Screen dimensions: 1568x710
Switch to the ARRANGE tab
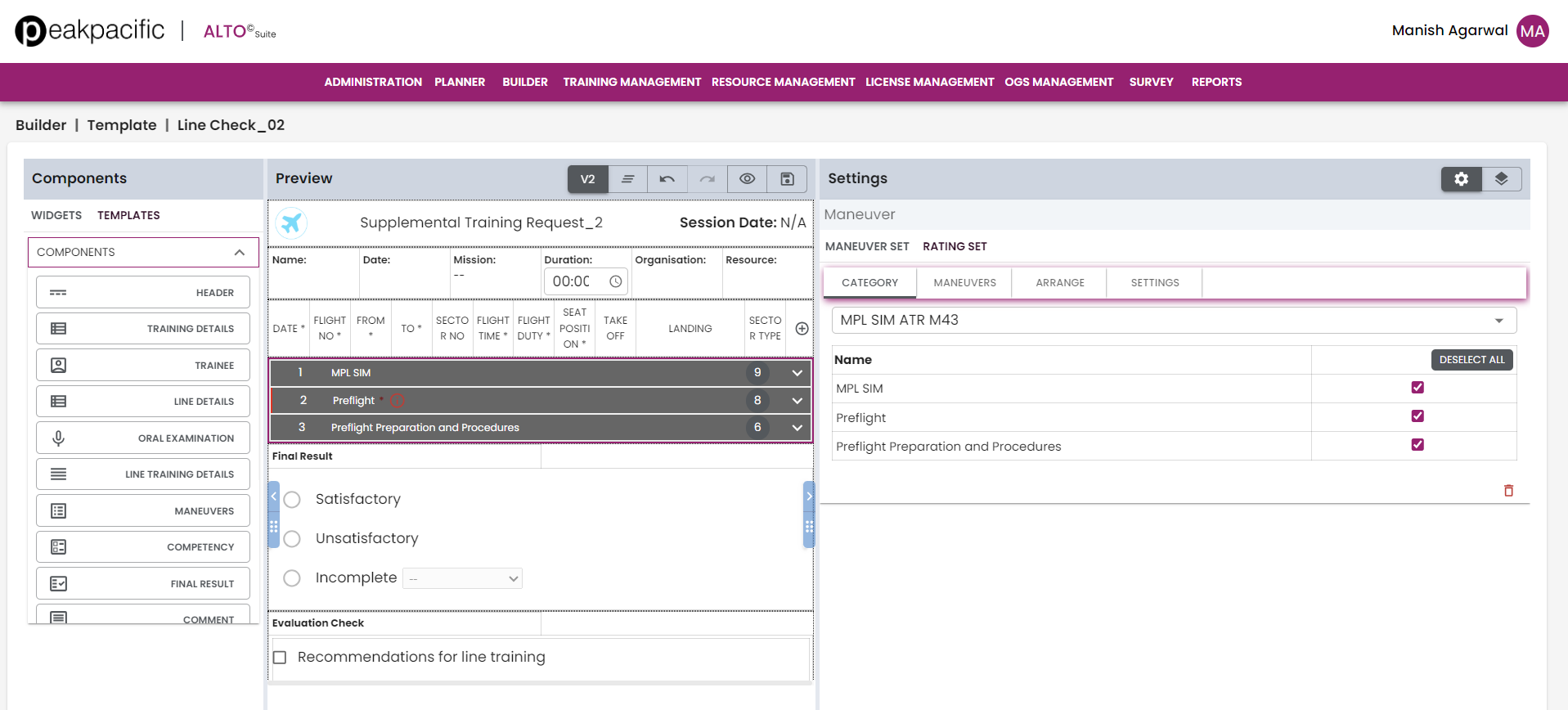point(1059,283)
